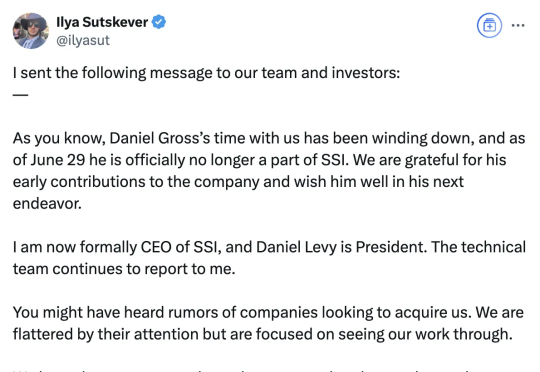Click the Ilya Sutskever display name
The width and height of the screenshot is (540, 372).
[102, 22]
